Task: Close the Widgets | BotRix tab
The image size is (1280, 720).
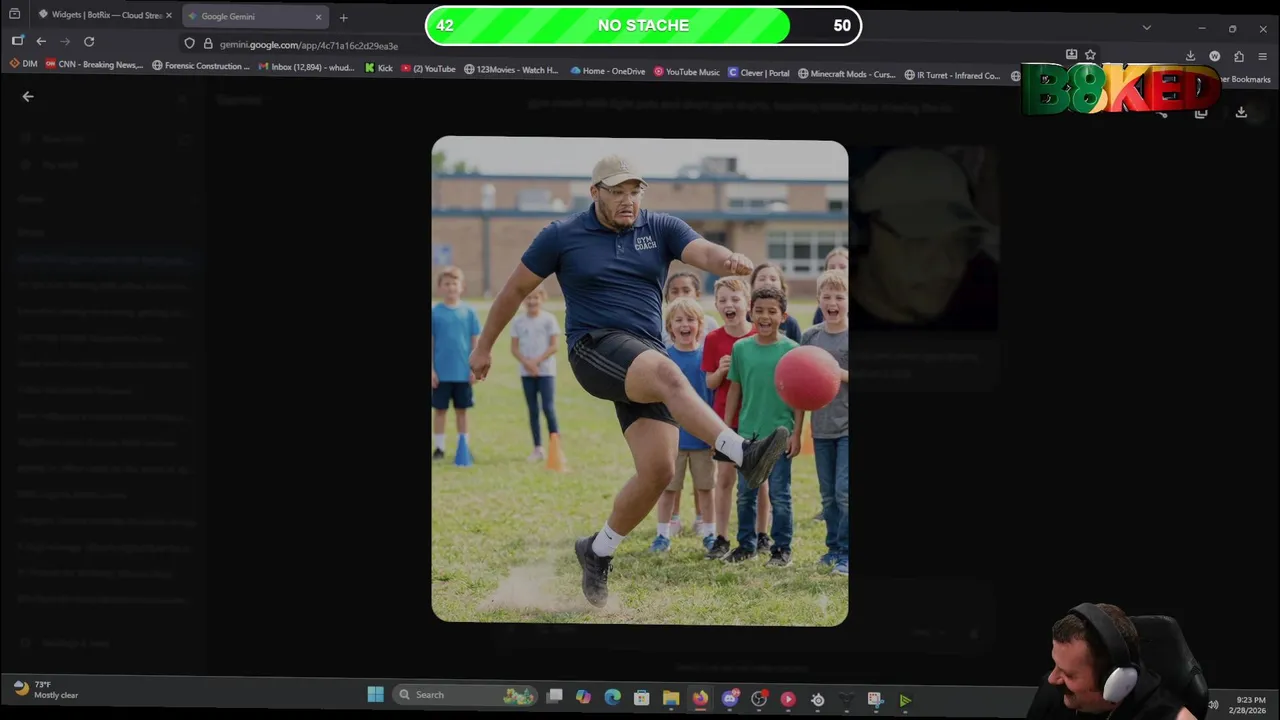Action: pos(168,16)
